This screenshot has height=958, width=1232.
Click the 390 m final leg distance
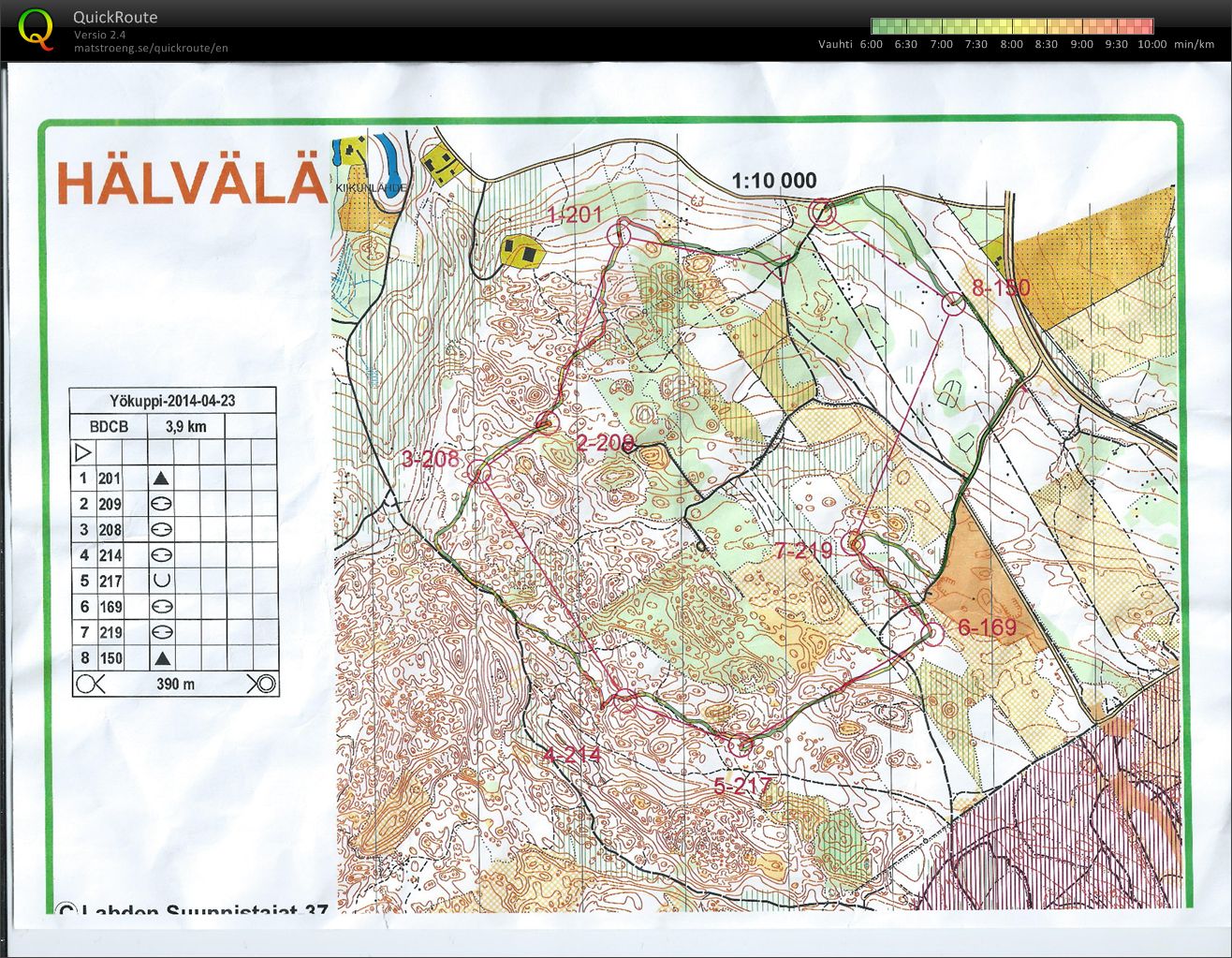click(x=174, y=684)
